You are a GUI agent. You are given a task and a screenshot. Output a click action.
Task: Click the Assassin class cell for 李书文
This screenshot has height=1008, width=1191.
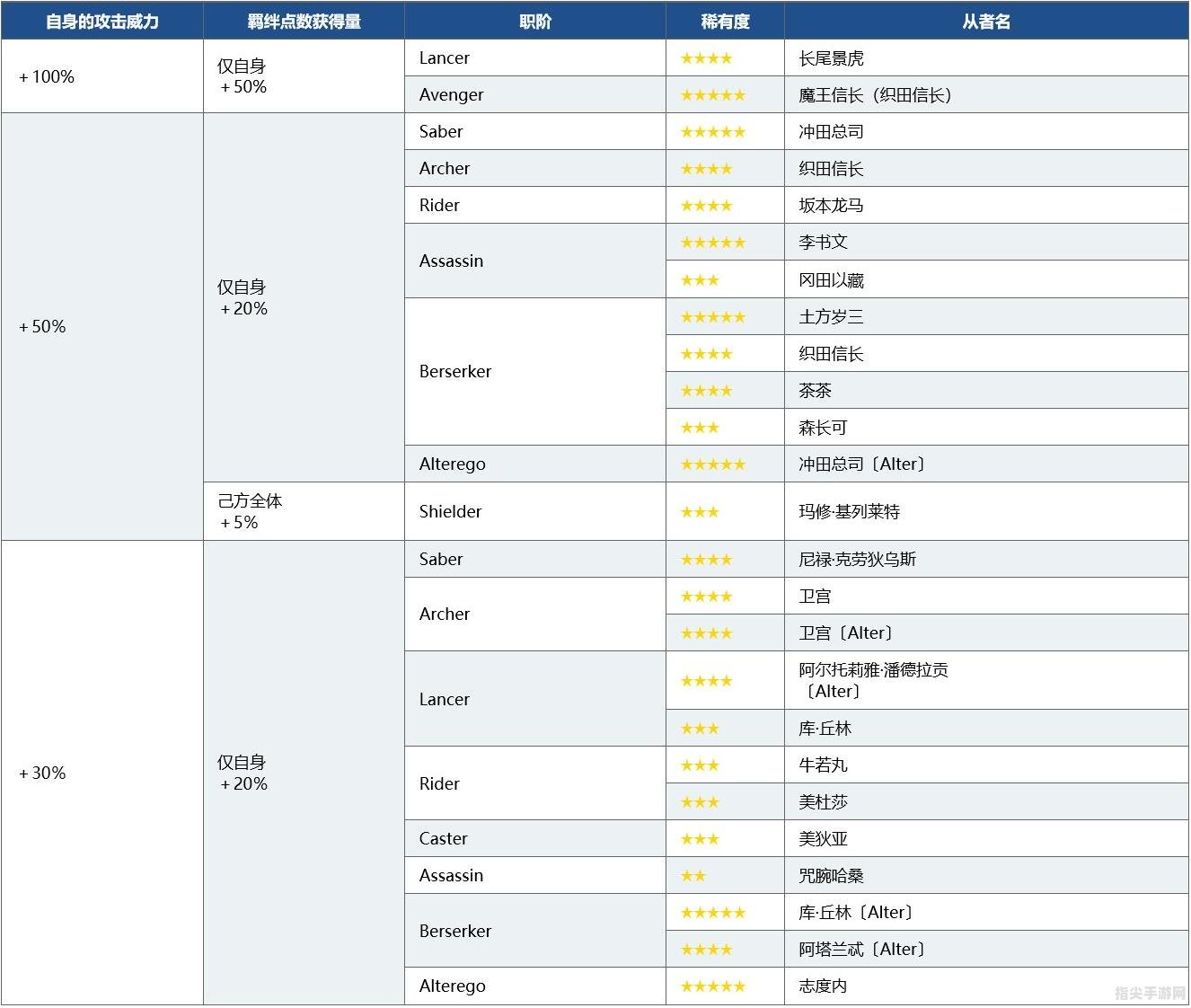(535, 261)
